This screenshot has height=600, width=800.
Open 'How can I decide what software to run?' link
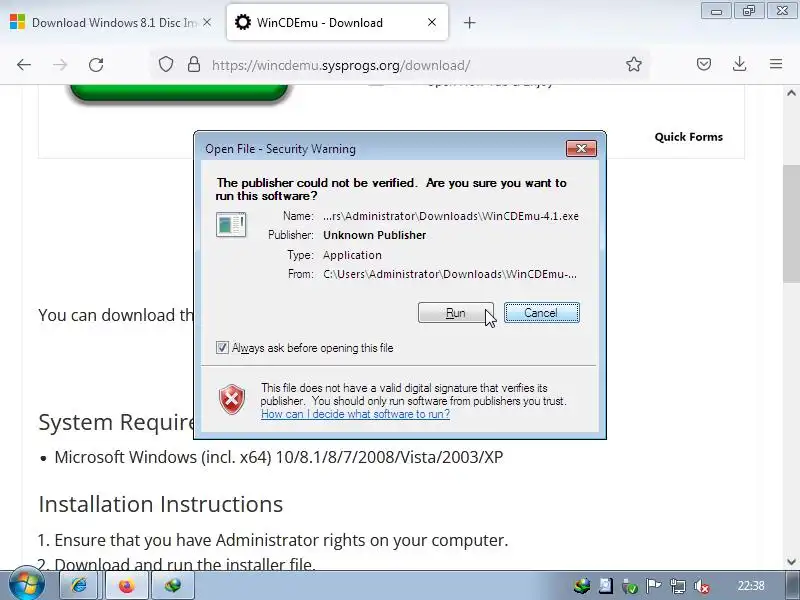click(x=355, y=414)
